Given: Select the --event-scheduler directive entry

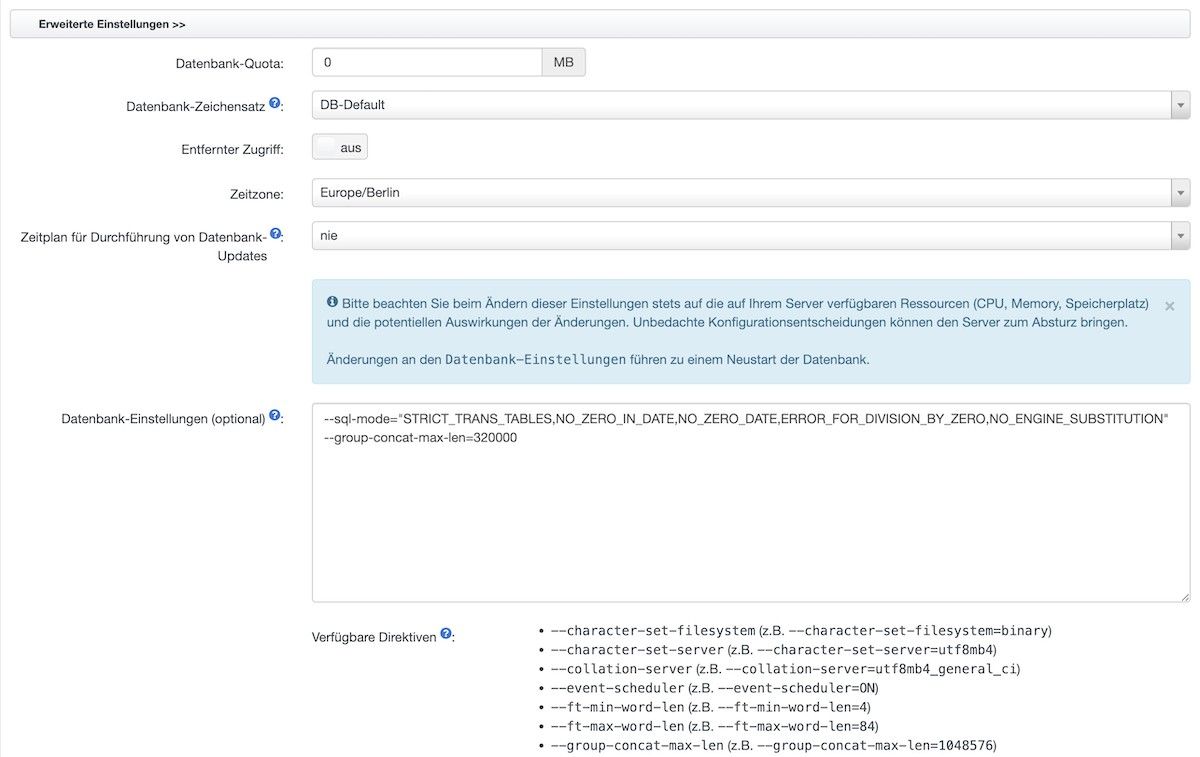Looking at the screenshot, I should pos(617,688).
